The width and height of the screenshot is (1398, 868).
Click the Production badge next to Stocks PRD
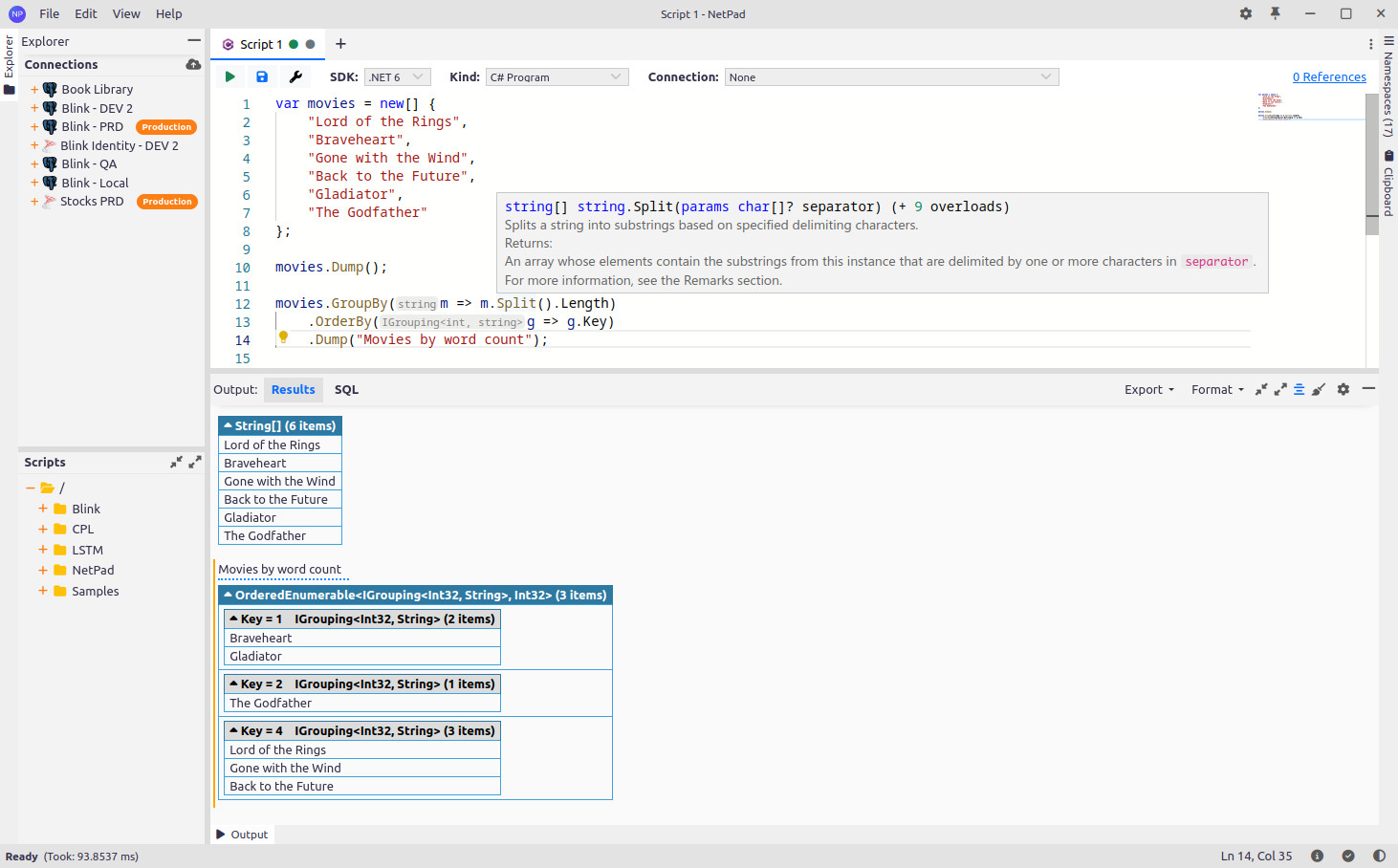coord(166,201)
